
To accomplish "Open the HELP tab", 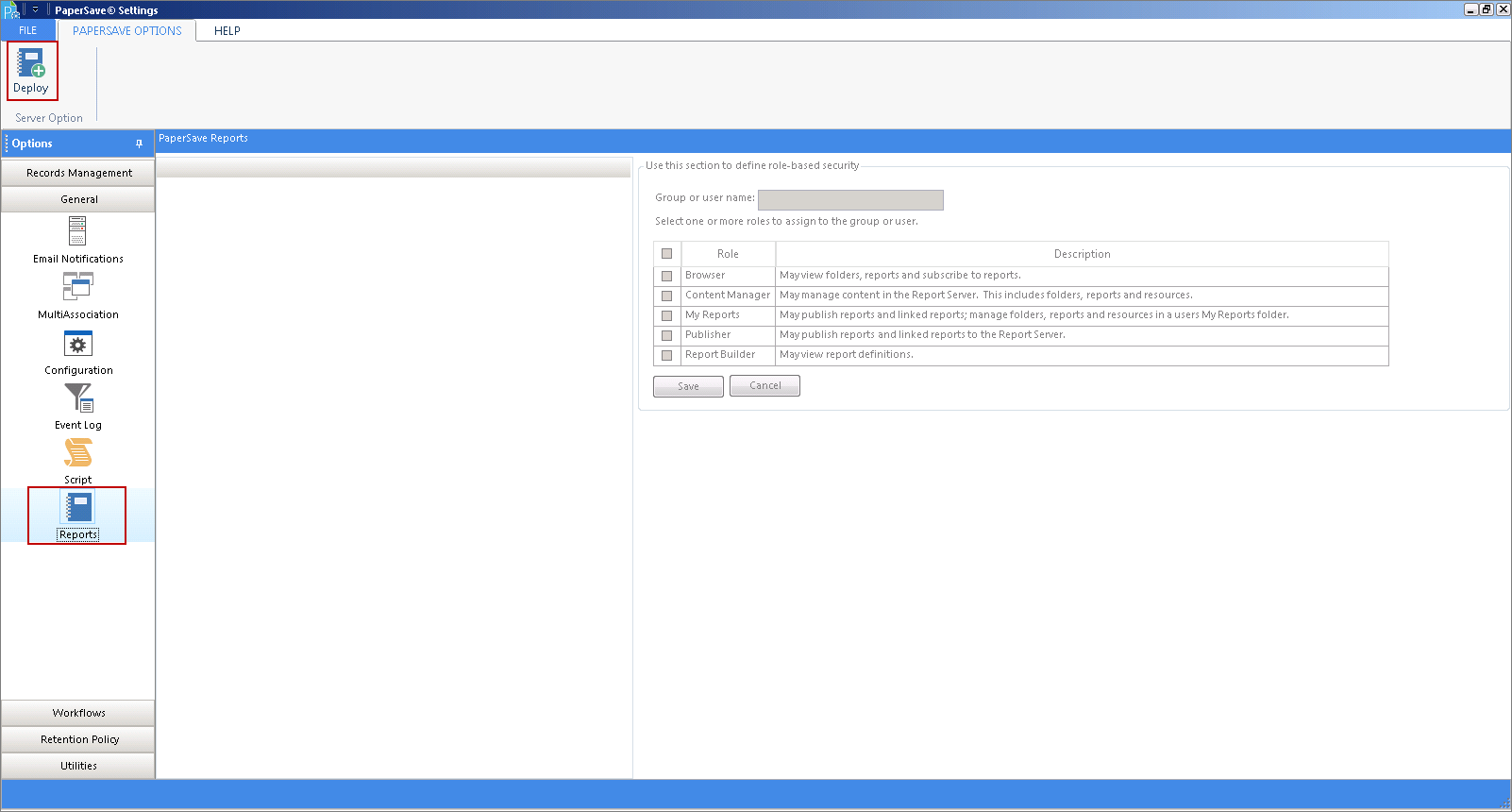I will pyautogui.click(x=227, y=30).
